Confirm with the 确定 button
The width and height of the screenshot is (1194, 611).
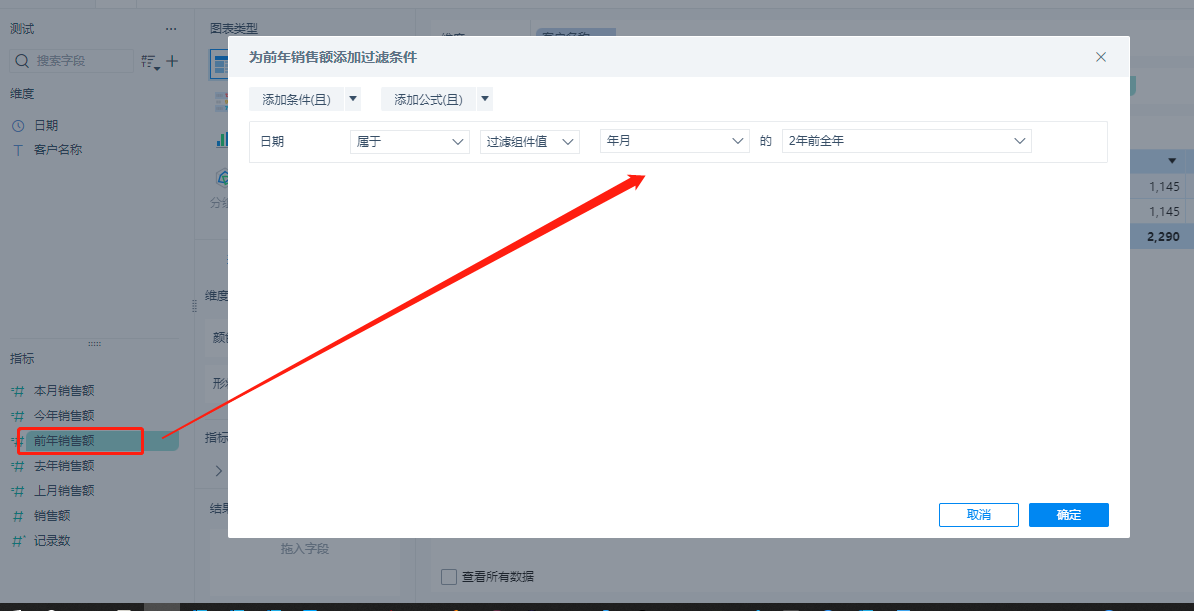click(1068, 515)
